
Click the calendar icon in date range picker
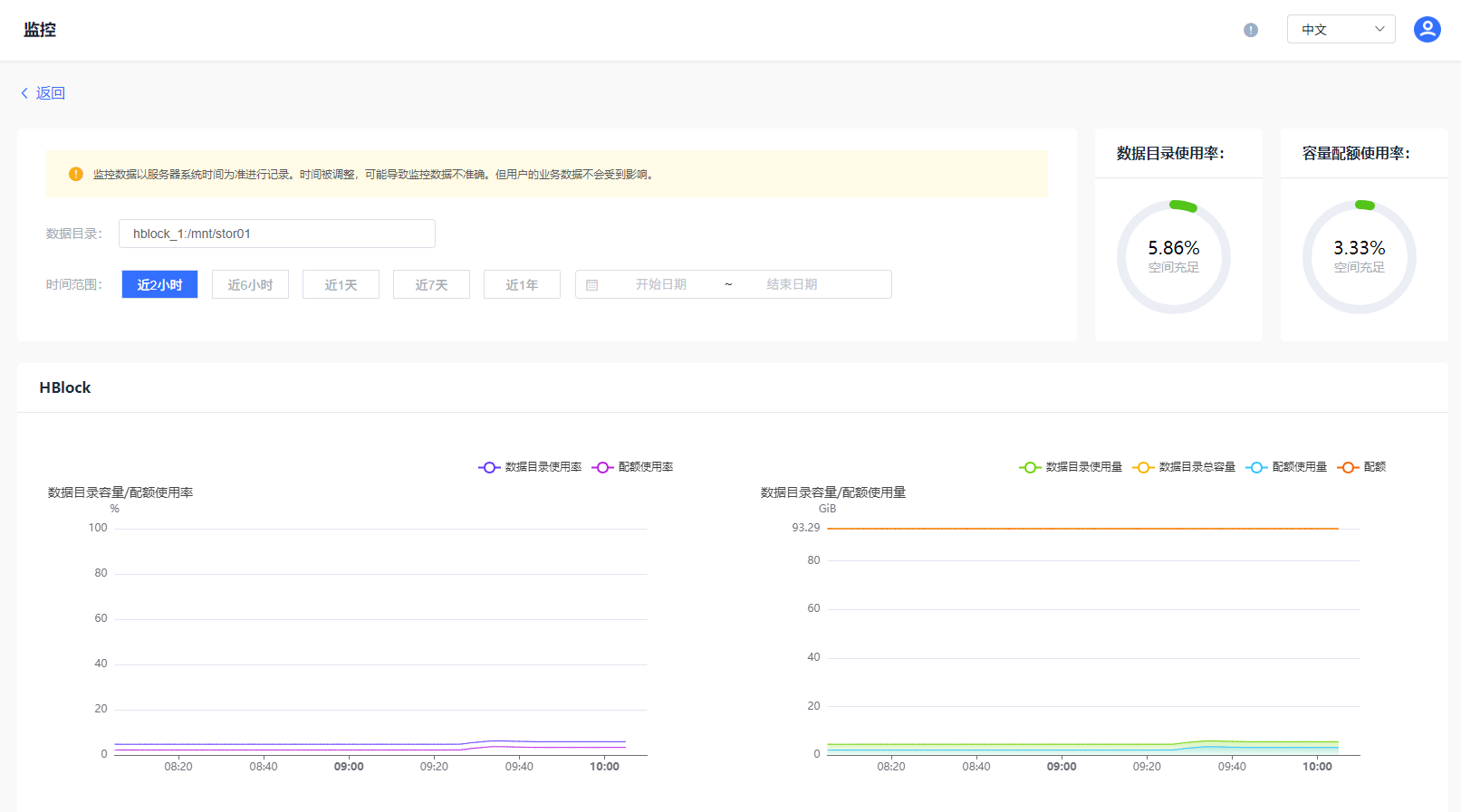591,285
